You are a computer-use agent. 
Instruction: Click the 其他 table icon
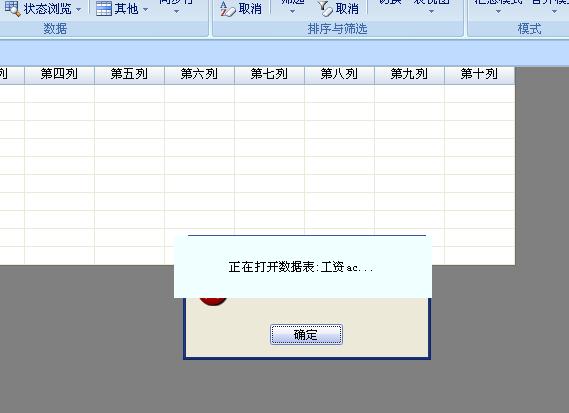click(104, 9)
